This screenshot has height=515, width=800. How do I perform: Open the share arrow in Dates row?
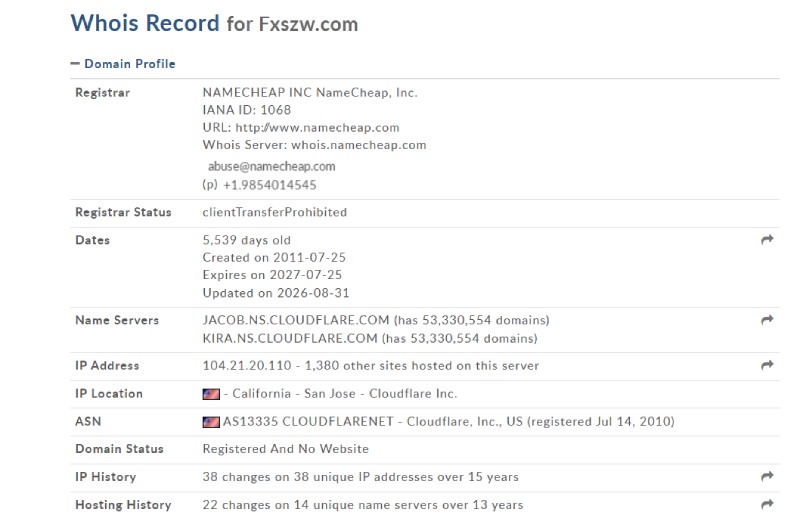click(767, 239)
